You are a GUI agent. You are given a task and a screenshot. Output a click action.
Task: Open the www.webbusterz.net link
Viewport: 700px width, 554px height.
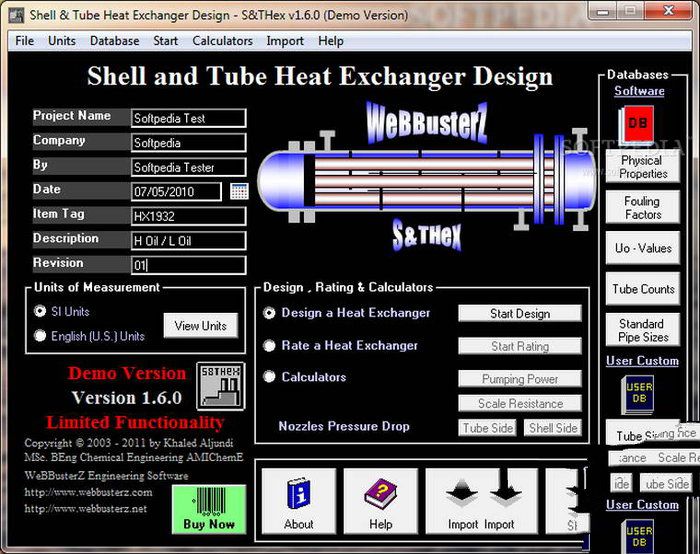coord(86,508)
